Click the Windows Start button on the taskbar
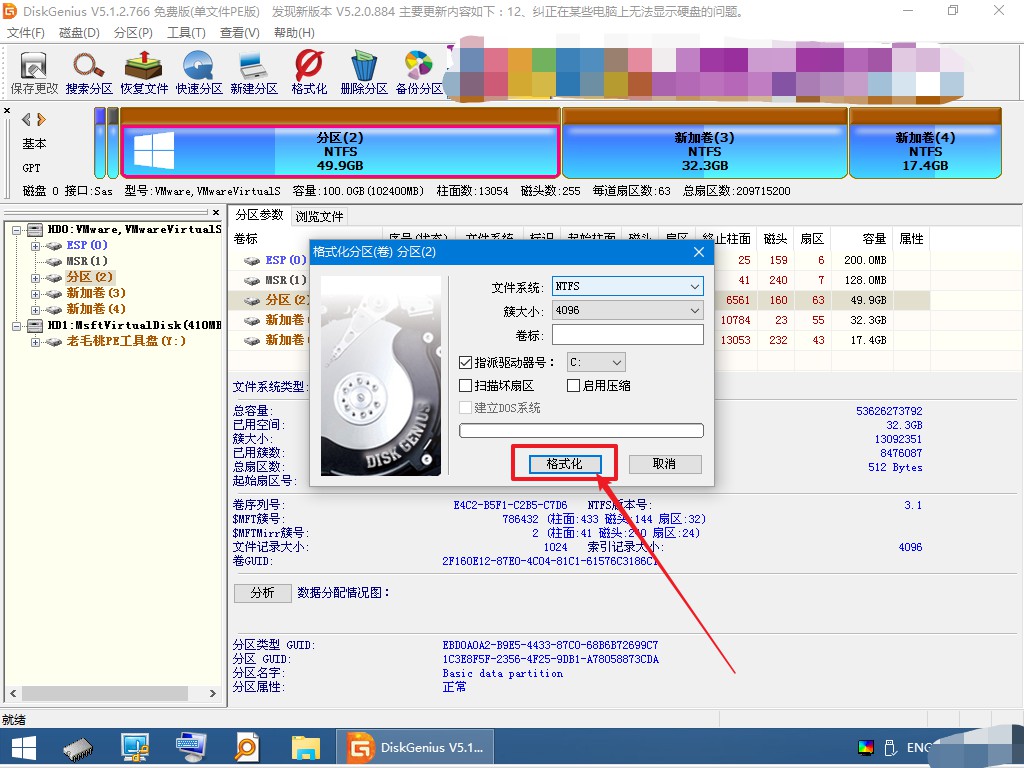The width and height of the screenshot is (1024, 768). click(24, 748)
